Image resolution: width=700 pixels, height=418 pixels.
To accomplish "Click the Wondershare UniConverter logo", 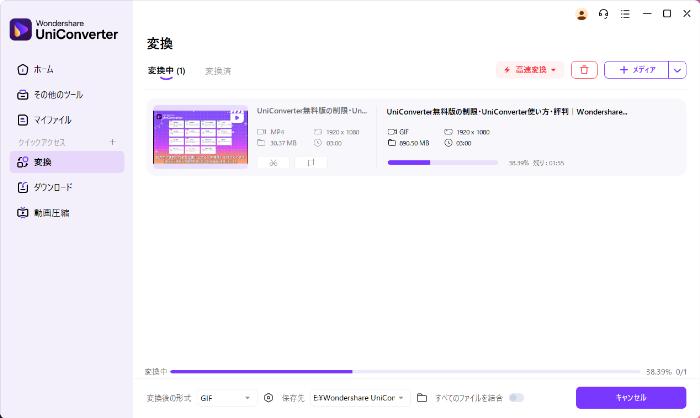I will [x=64, y=29].
